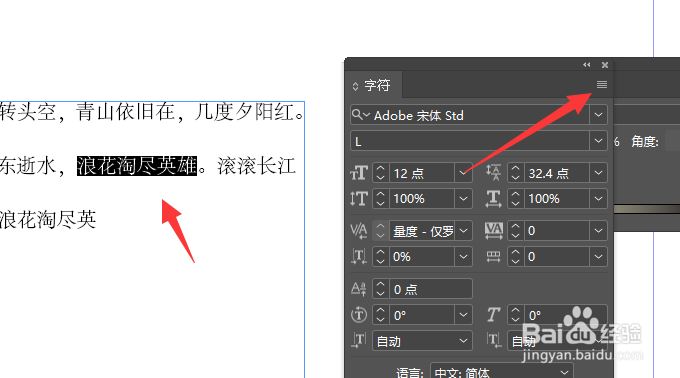This screenshot has width=680, height=378.
Task: Click the horizontal scale icon
Action: (493, 199)
